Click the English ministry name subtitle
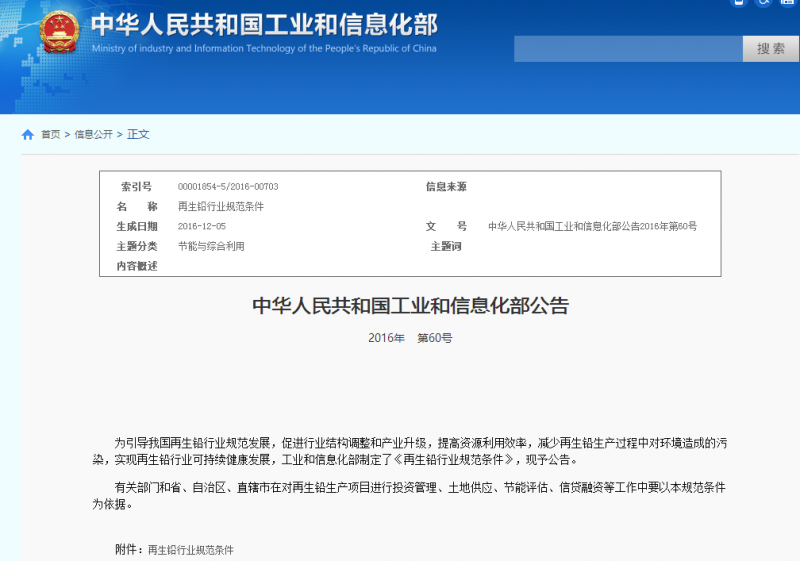 pyautogui.click(x=264, y=48)
